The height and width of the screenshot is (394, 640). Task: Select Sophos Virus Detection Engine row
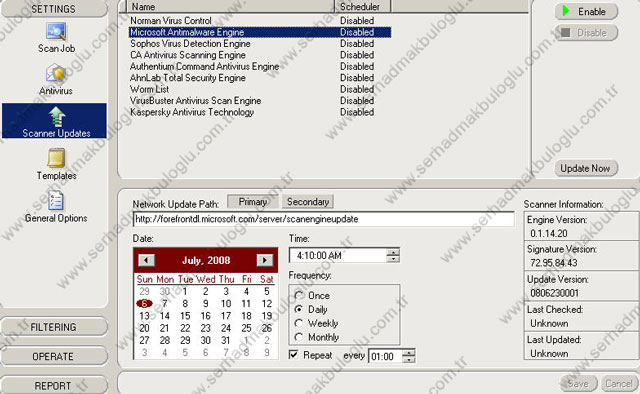tap(260, 43)
